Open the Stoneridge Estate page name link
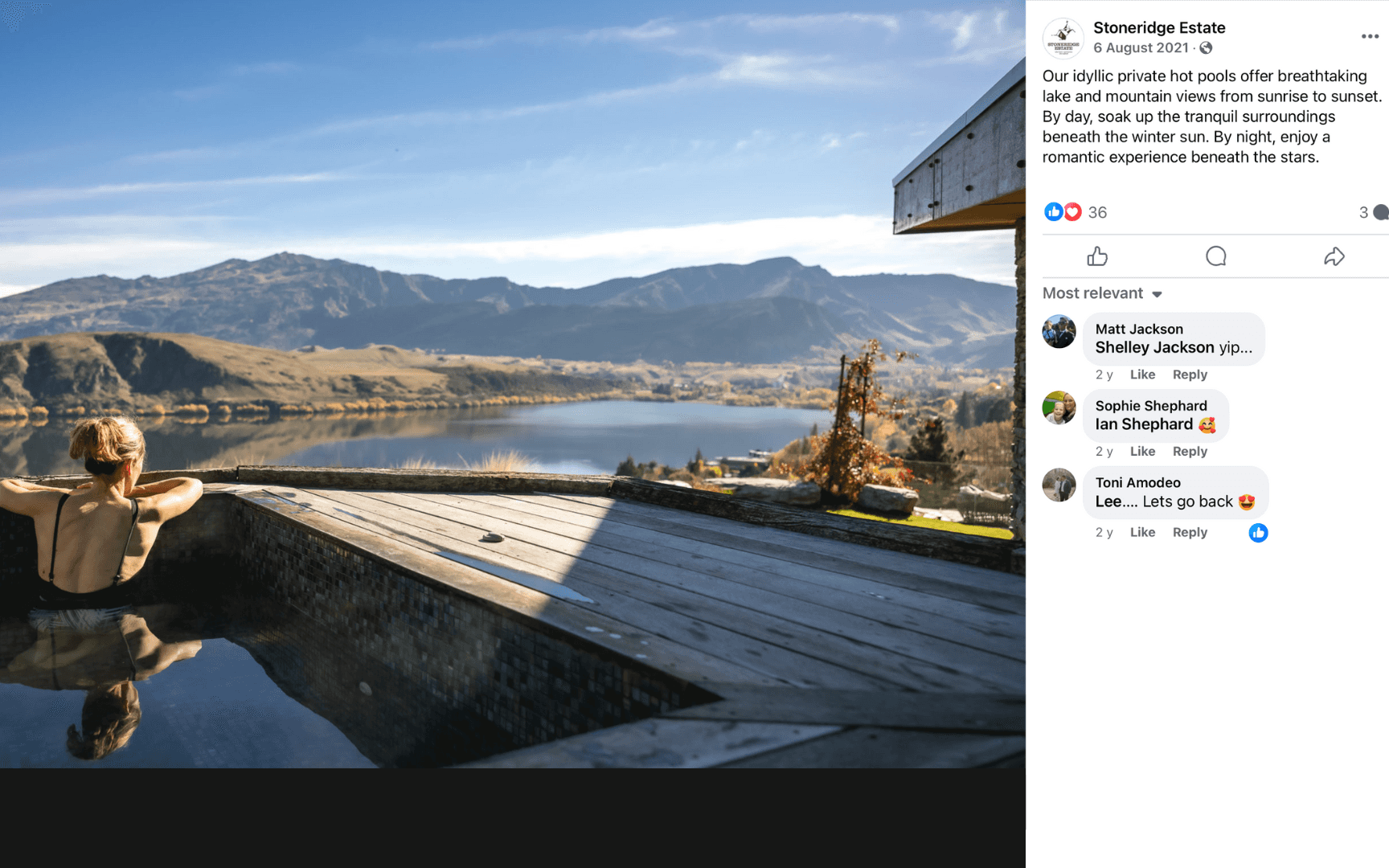Viewport: 1389px width, 868px height. [x=1159, y=27]
